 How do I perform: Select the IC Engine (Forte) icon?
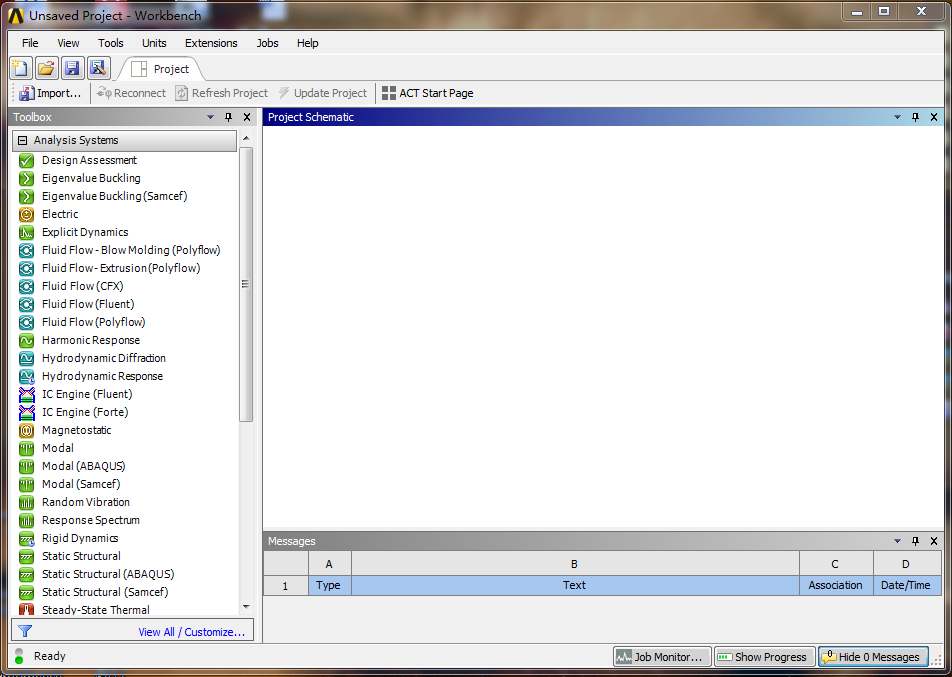point(26,412)
